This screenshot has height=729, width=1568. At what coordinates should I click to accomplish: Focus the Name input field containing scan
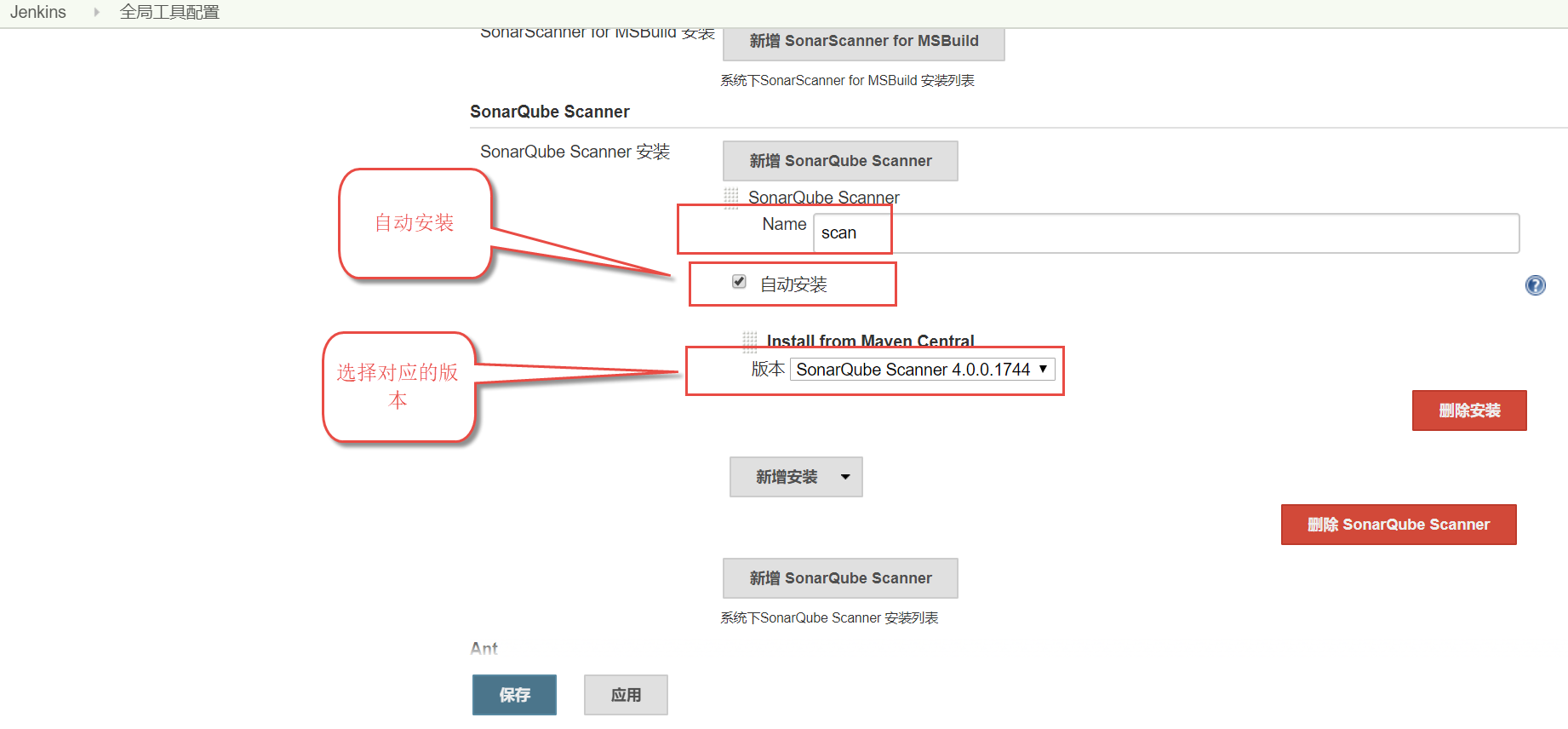coord(1166,233)
